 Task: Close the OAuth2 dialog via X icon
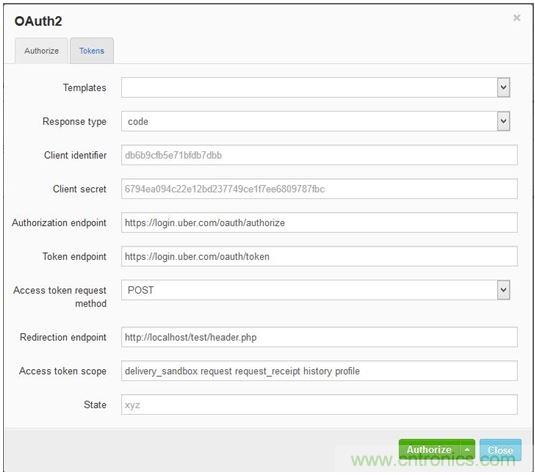point(517,18)
